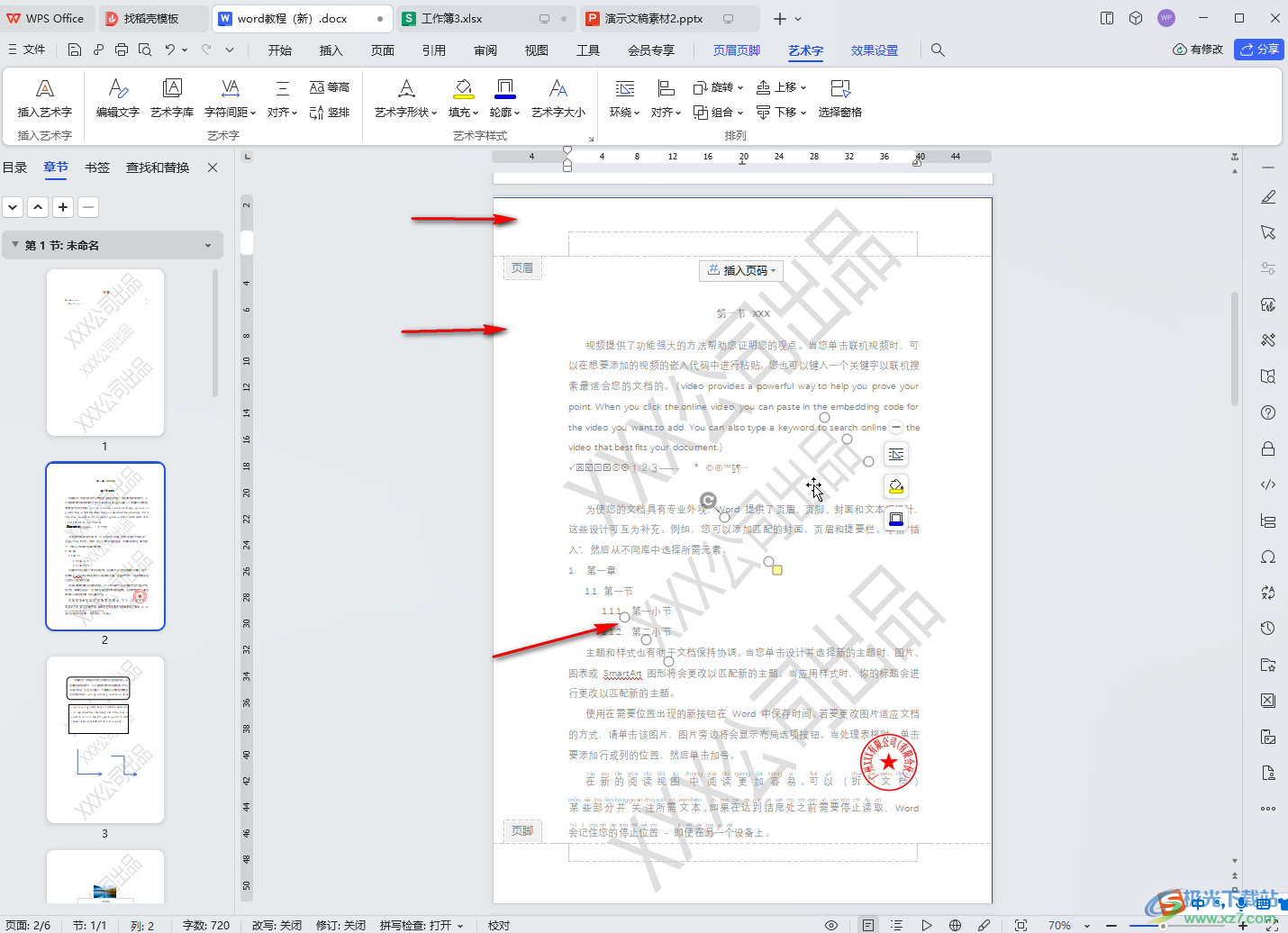This screenshot has height=933, width=1288.
Task: Click the right sidebar help icon
Action: [x=1268, y=412]
